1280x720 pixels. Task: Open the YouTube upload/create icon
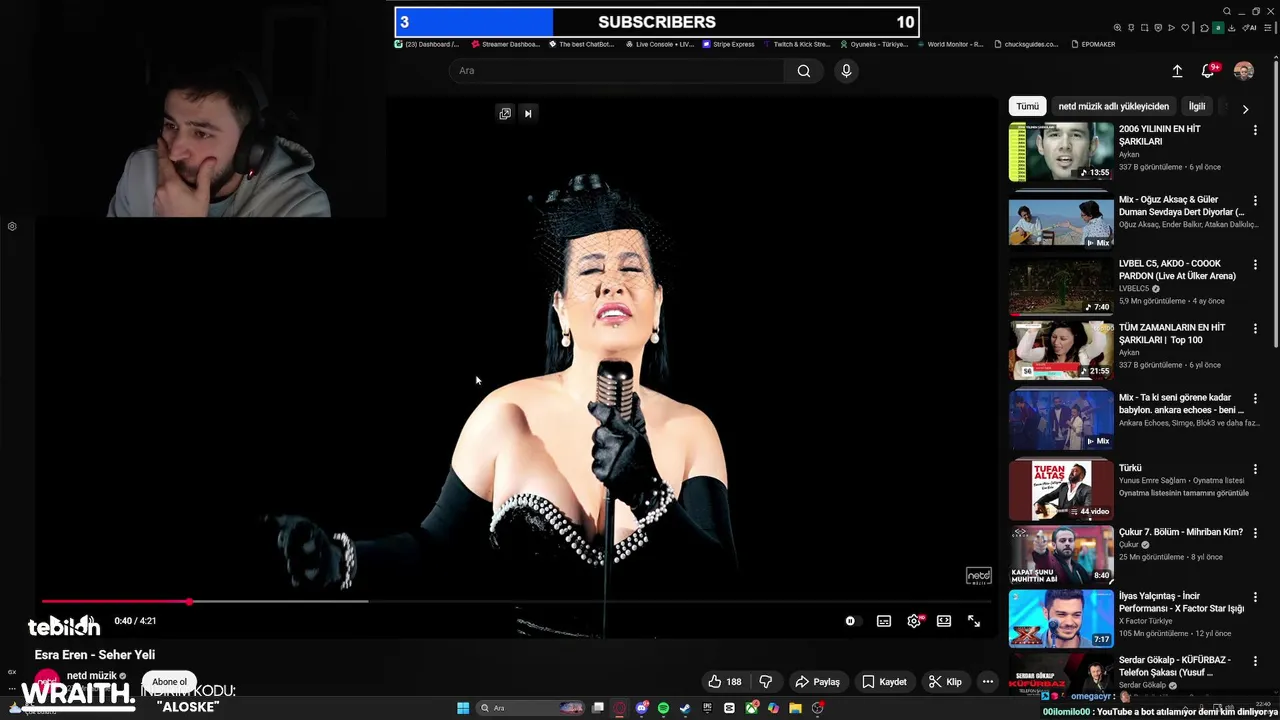[x=1177, y=71]
